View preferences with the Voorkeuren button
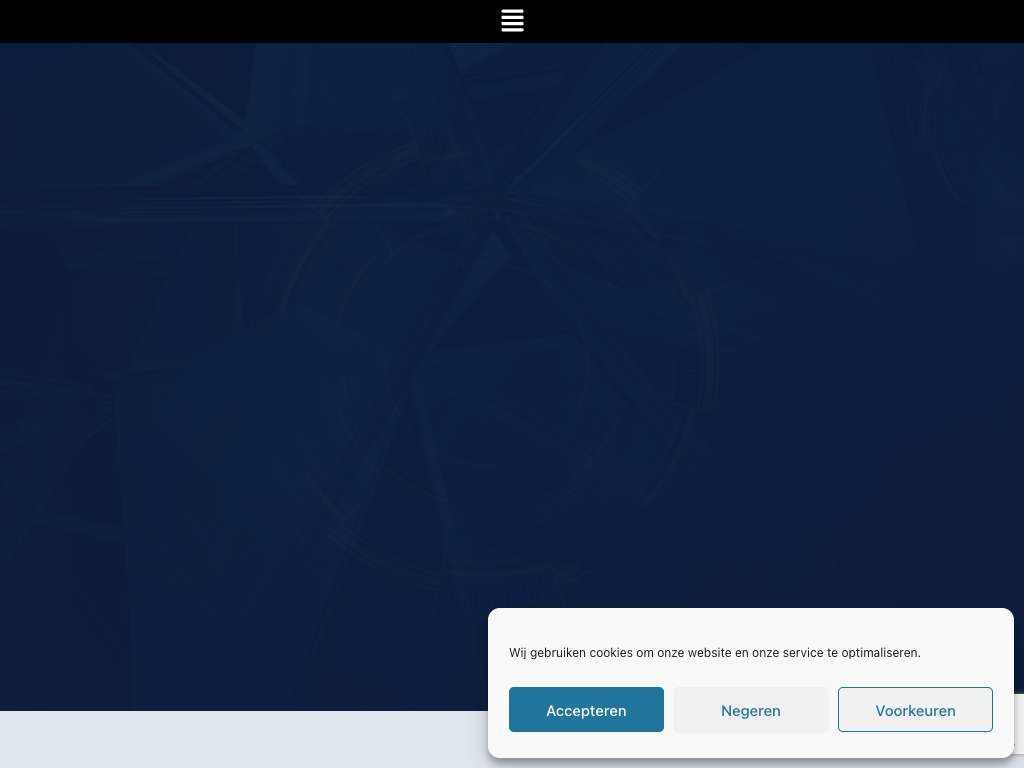This screenshot has width=1024, height=768. pyautogui.click(x=915, y=710)
